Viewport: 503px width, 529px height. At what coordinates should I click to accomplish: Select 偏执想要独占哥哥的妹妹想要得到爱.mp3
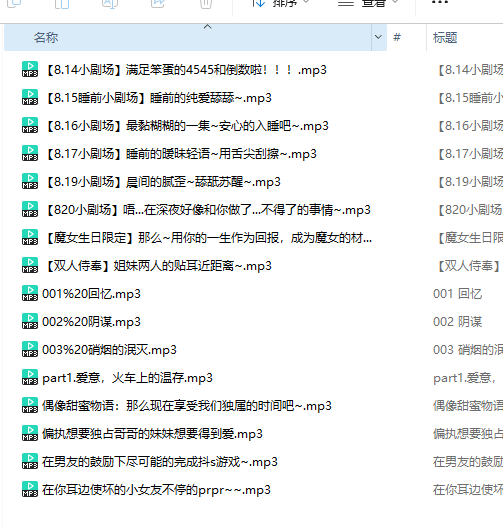152,434
